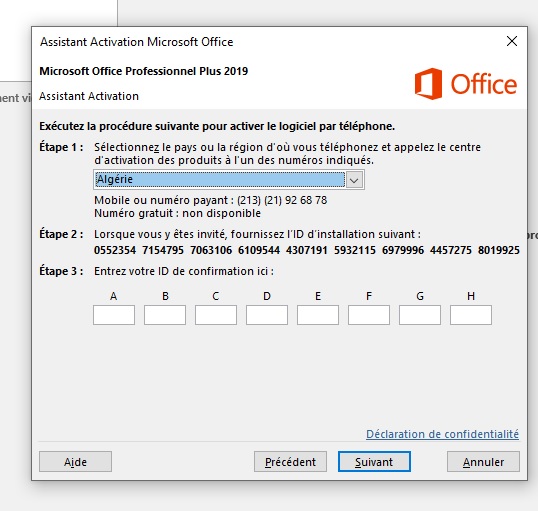Open the Déclaration de confidentialité link
This screenshot has height=511, width=538.
click(442, 434)
